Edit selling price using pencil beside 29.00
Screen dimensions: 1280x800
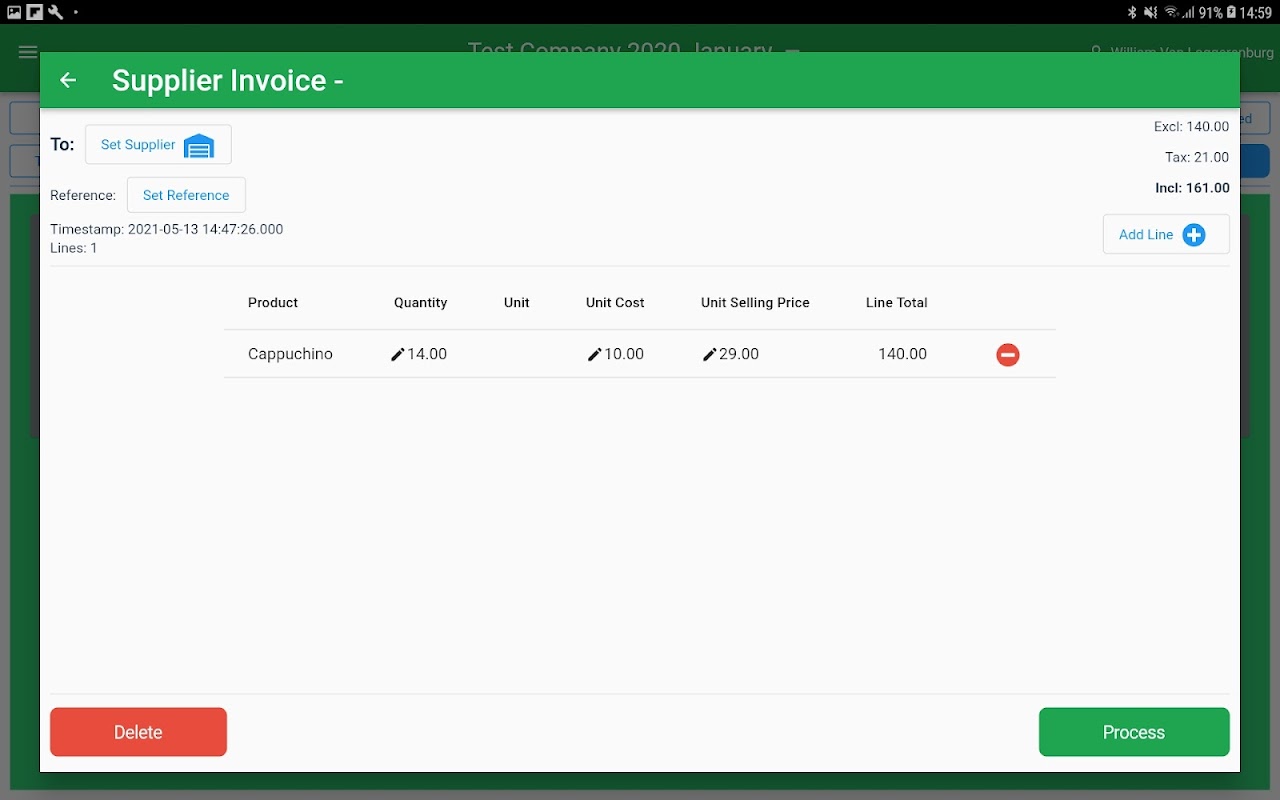(x=710, y=354)
